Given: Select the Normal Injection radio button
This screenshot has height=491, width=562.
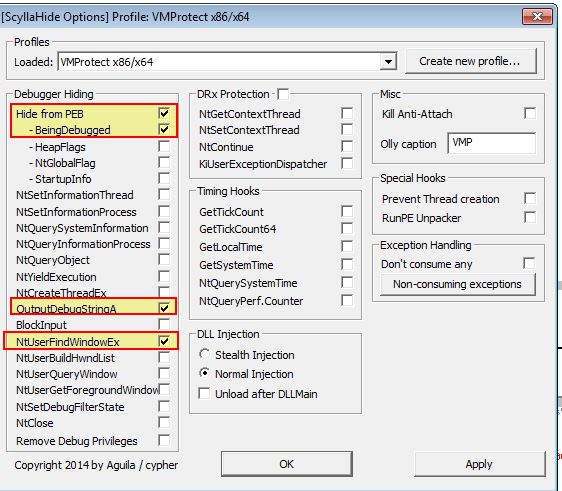Looking at the screenshot, I should tap(204, 373).
